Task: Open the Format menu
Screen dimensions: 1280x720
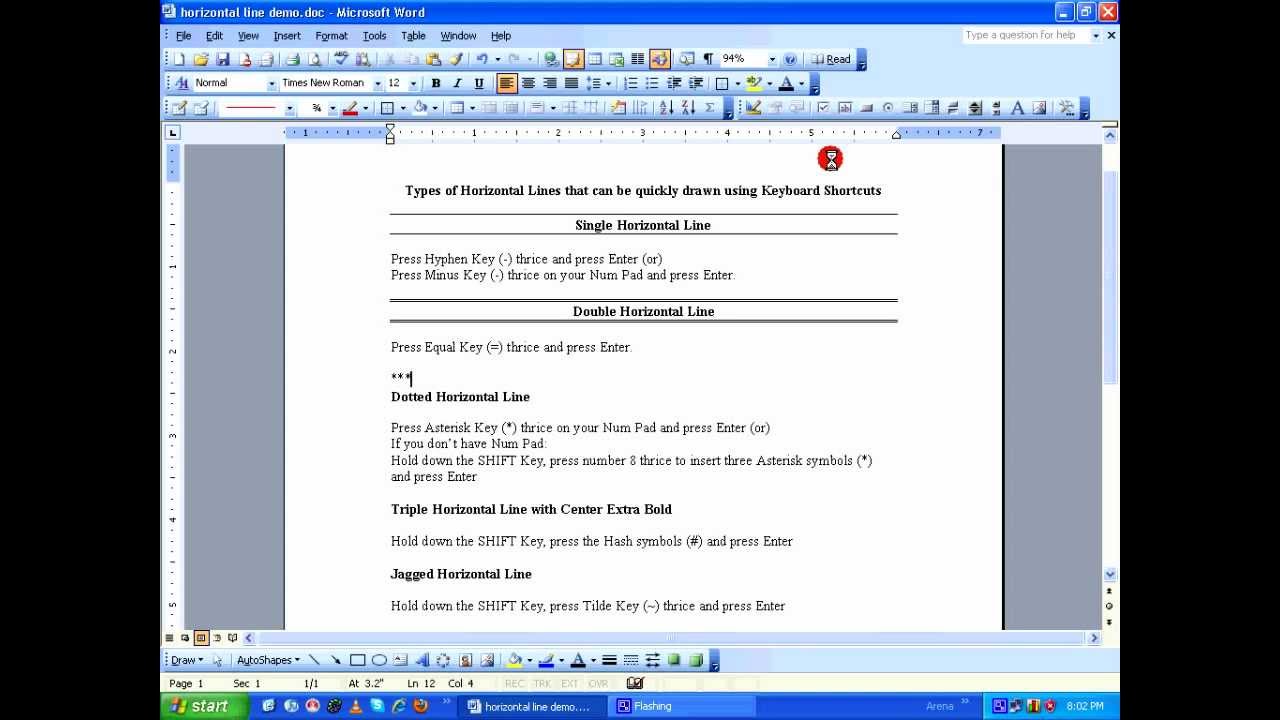Action: [x=331, y=36]
